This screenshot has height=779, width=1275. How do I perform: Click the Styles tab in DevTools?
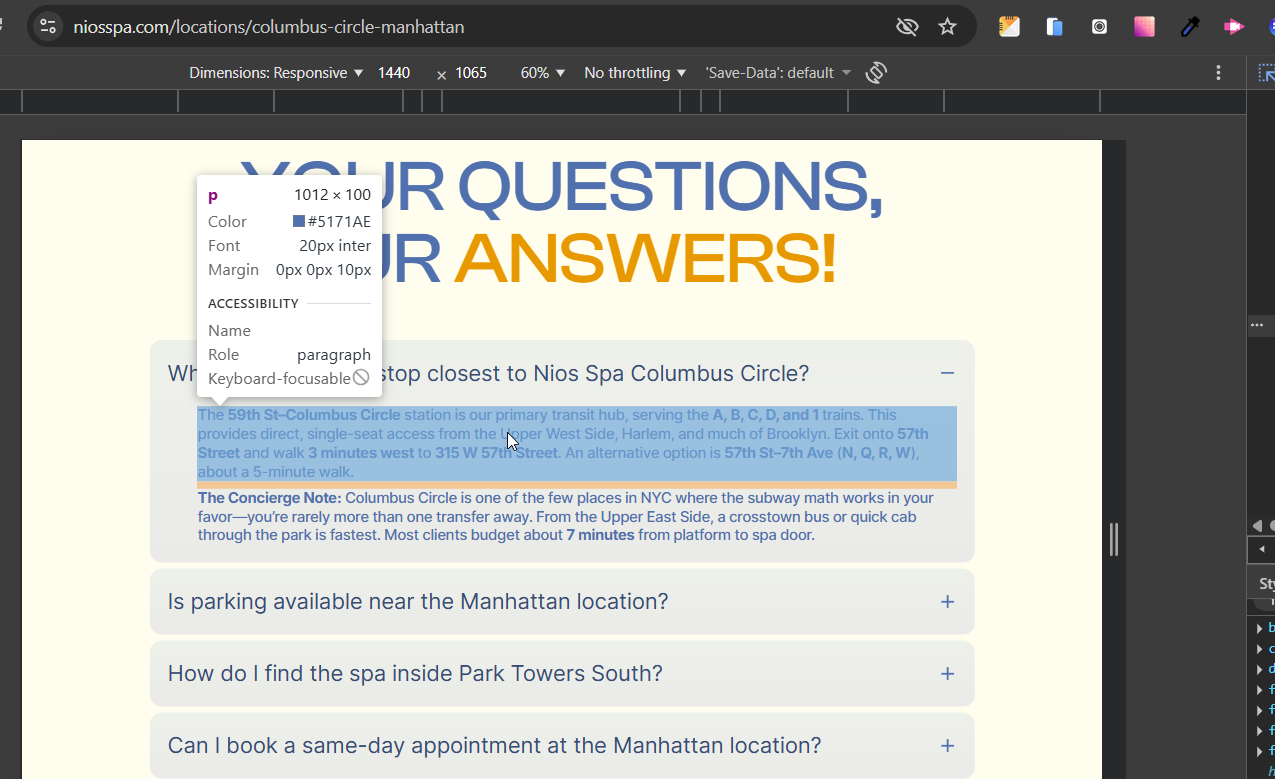pos(1266,583)
